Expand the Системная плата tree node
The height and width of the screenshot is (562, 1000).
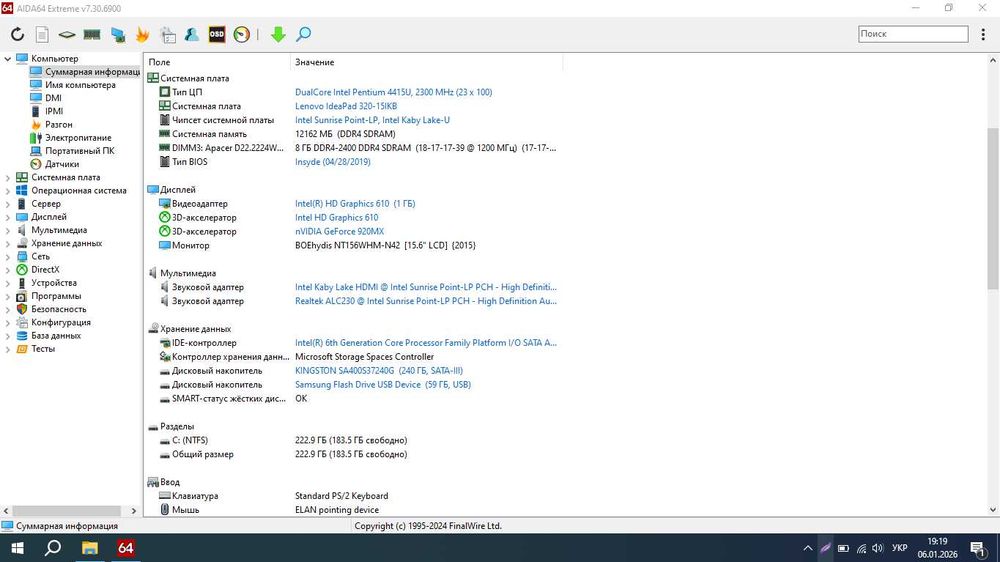coord(8,177)
